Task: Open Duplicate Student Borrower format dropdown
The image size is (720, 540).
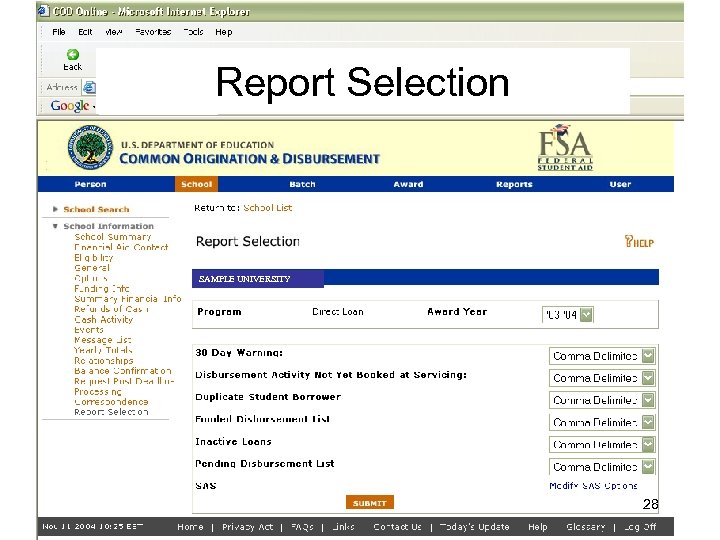Action: point(602,400)
